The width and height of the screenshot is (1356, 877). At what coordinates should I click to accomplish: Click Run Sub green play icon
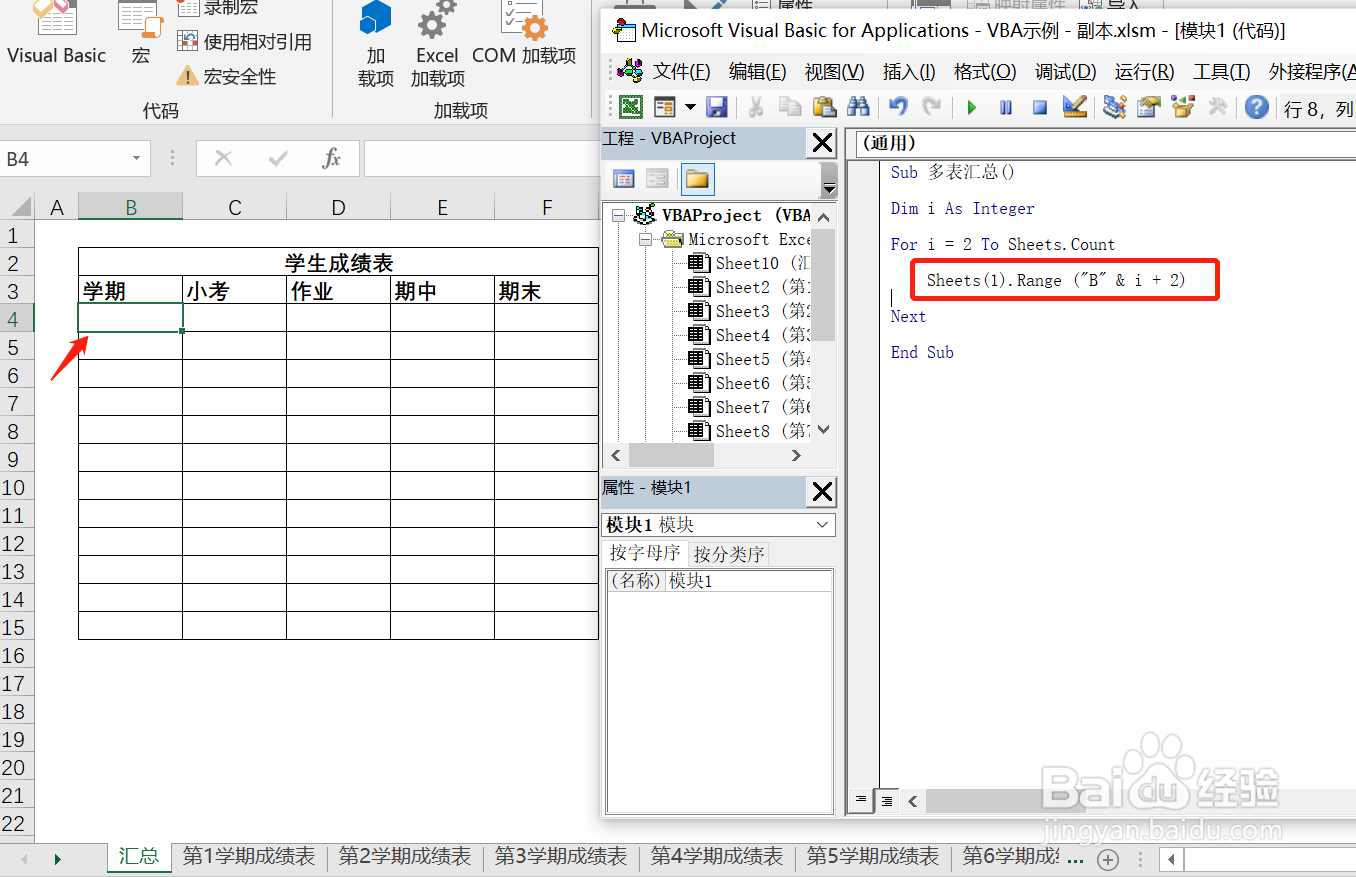(971, 107)
